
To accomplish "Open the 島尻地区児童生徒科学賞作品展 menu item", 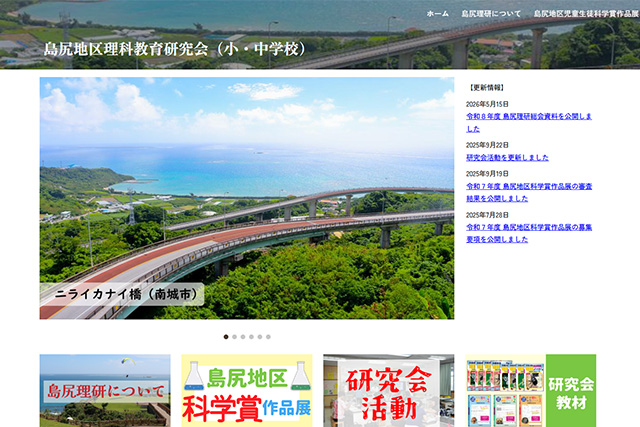I will point(587,13).
